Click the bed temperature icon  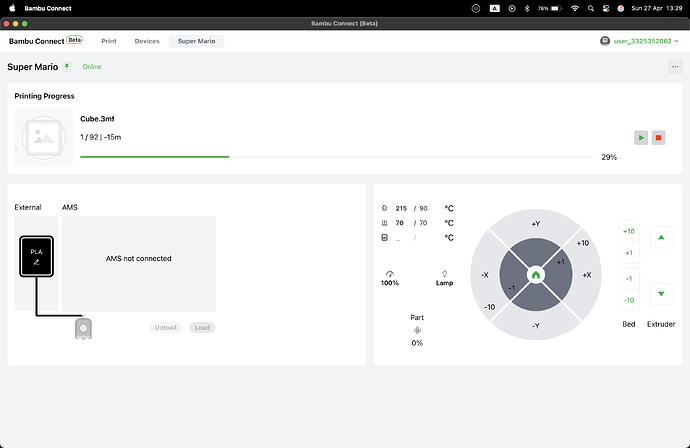click(x=385, y=223)
